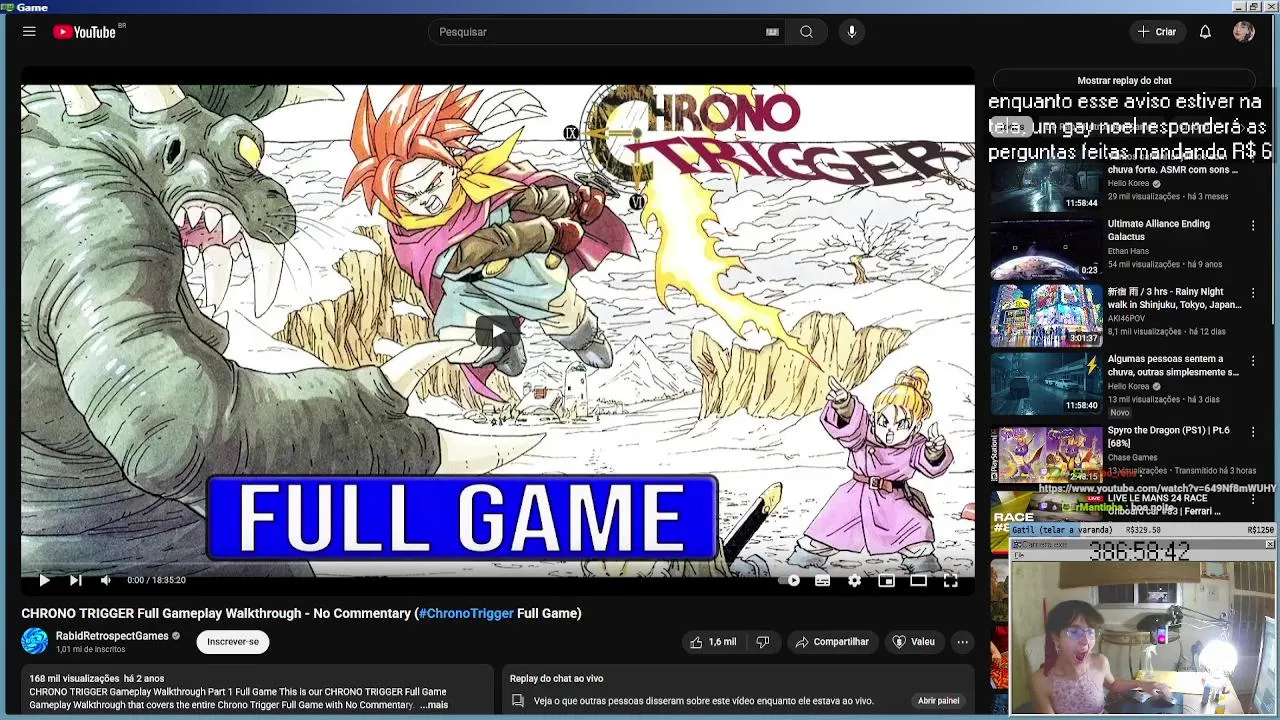Skip to next video
1280x720 pixels.
75,580
